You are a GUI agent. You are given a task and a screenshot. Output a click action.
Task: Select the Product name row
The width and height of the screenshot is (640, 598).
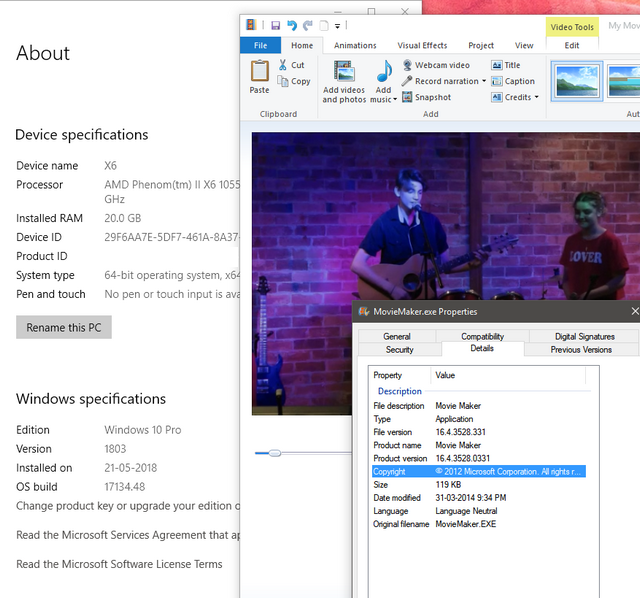click(479, 445)
